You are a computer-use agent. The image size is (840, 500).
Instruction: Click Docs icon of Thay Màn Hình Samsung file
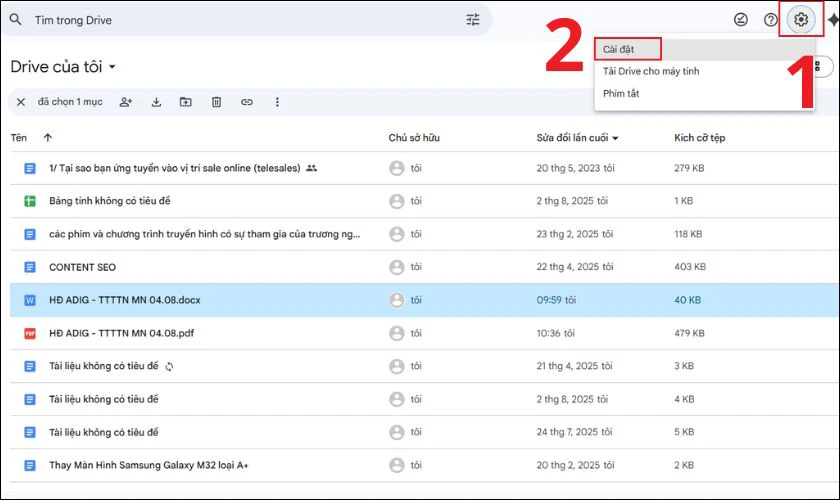30,465
